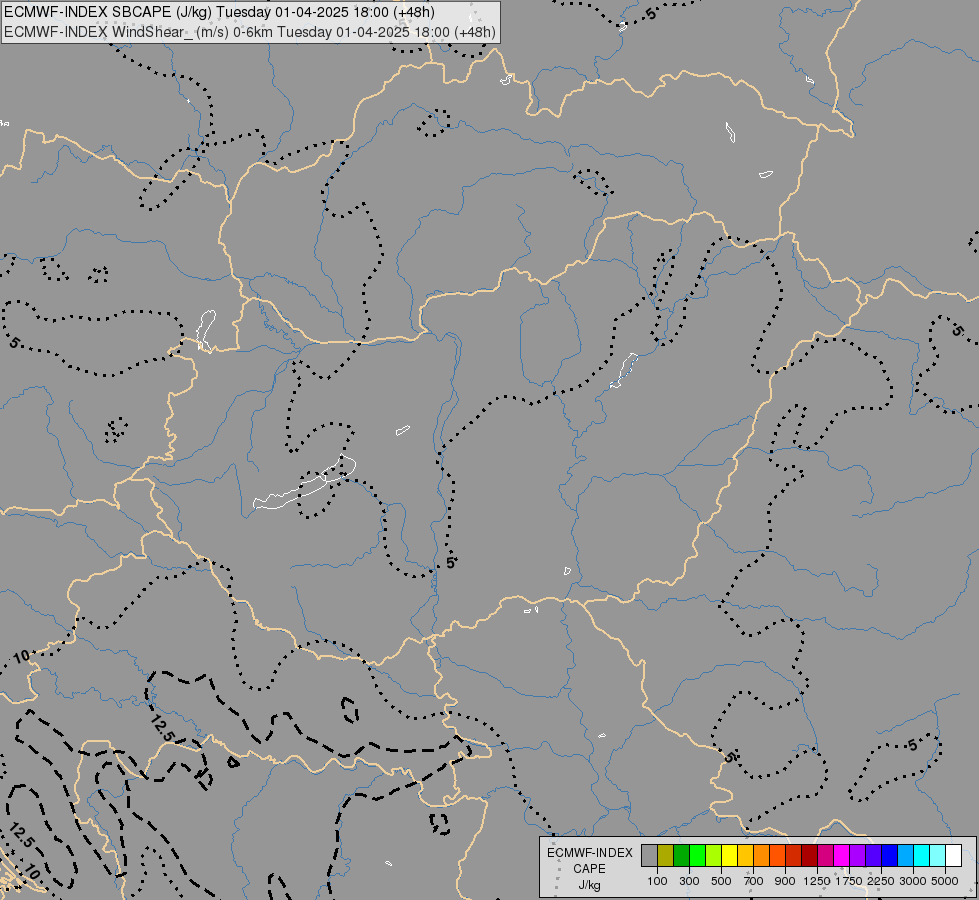Click the legend value 300
Viewport: 979px width, 900px height.
689,881
